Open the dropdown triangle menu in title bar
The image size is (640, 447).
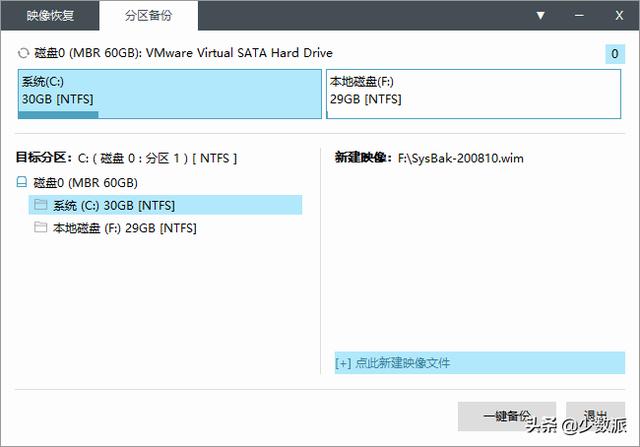(x=540, y=16)
